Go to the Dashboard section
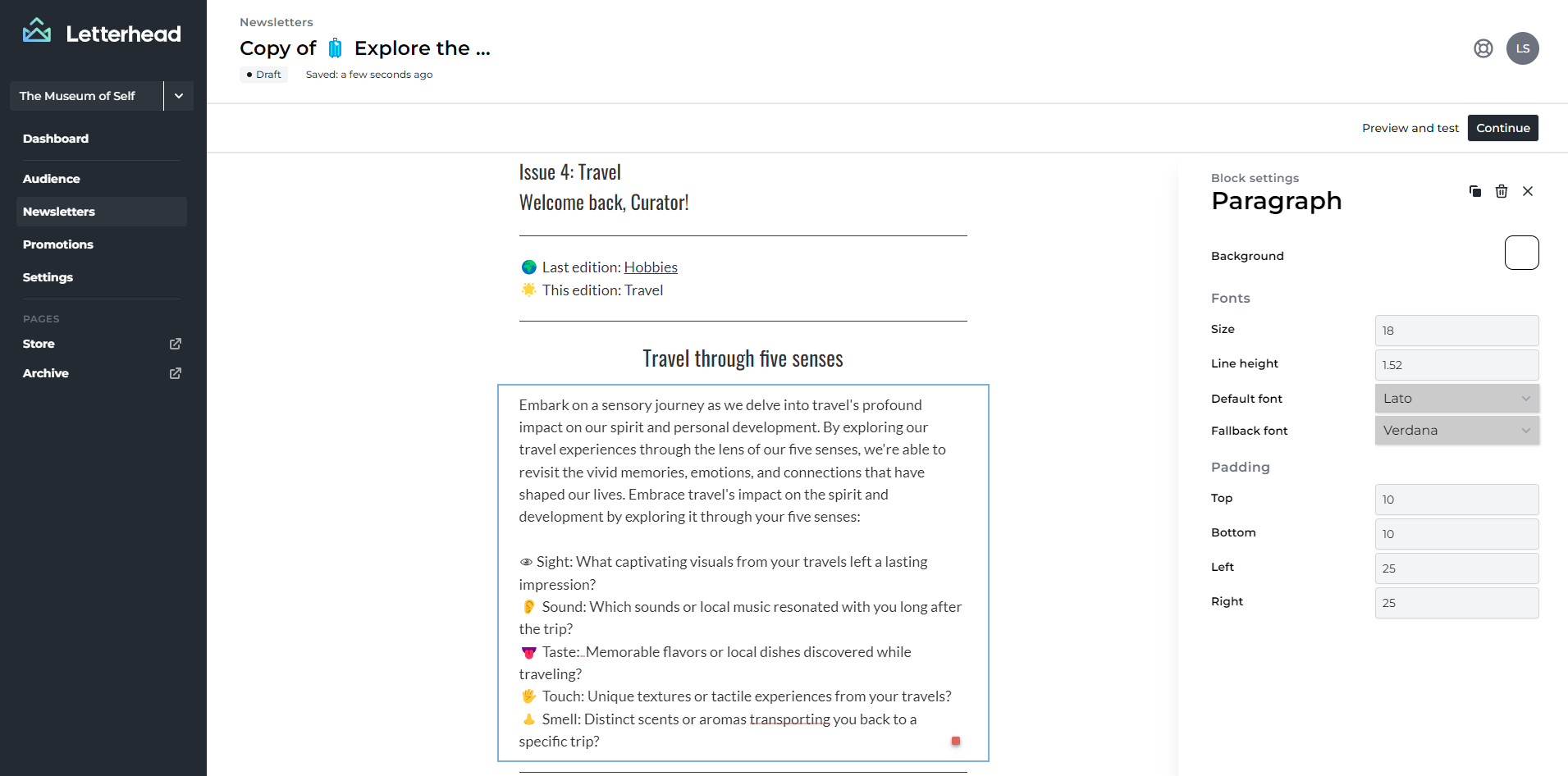Screen dimensions: 1568x776 [x=56, y=139]
